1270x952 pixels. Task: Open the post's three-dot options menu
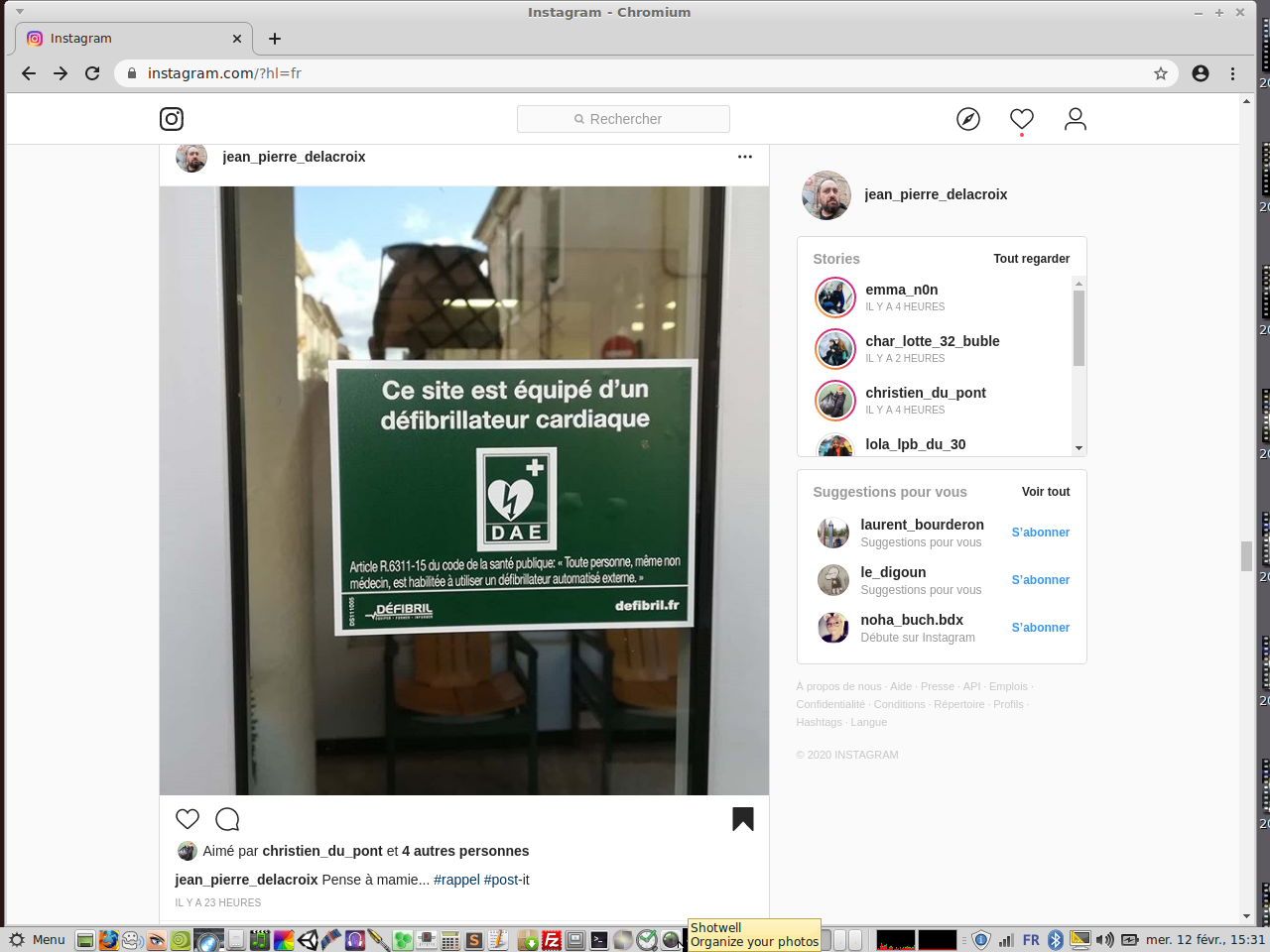point(745,157)
